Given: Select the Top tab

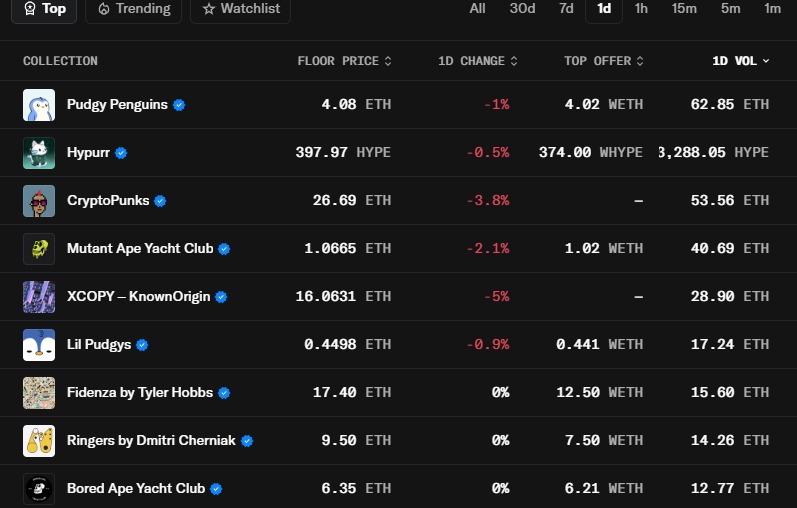Looking at the screenshot, I should tap(44, 9).
